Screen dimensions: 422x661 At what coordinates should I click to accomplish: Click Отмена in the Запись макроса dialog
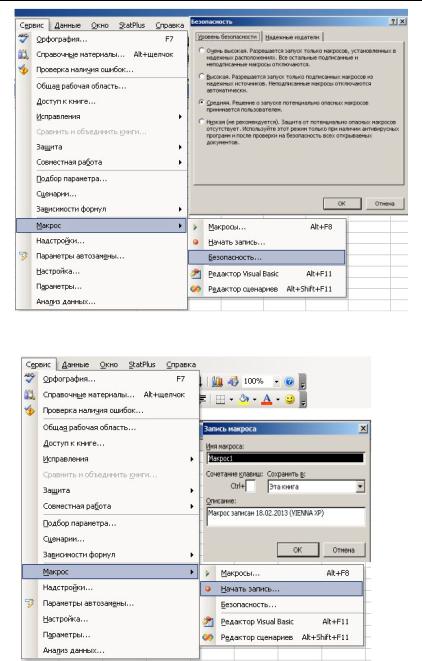pyautogui.click(x=344, y=550)
